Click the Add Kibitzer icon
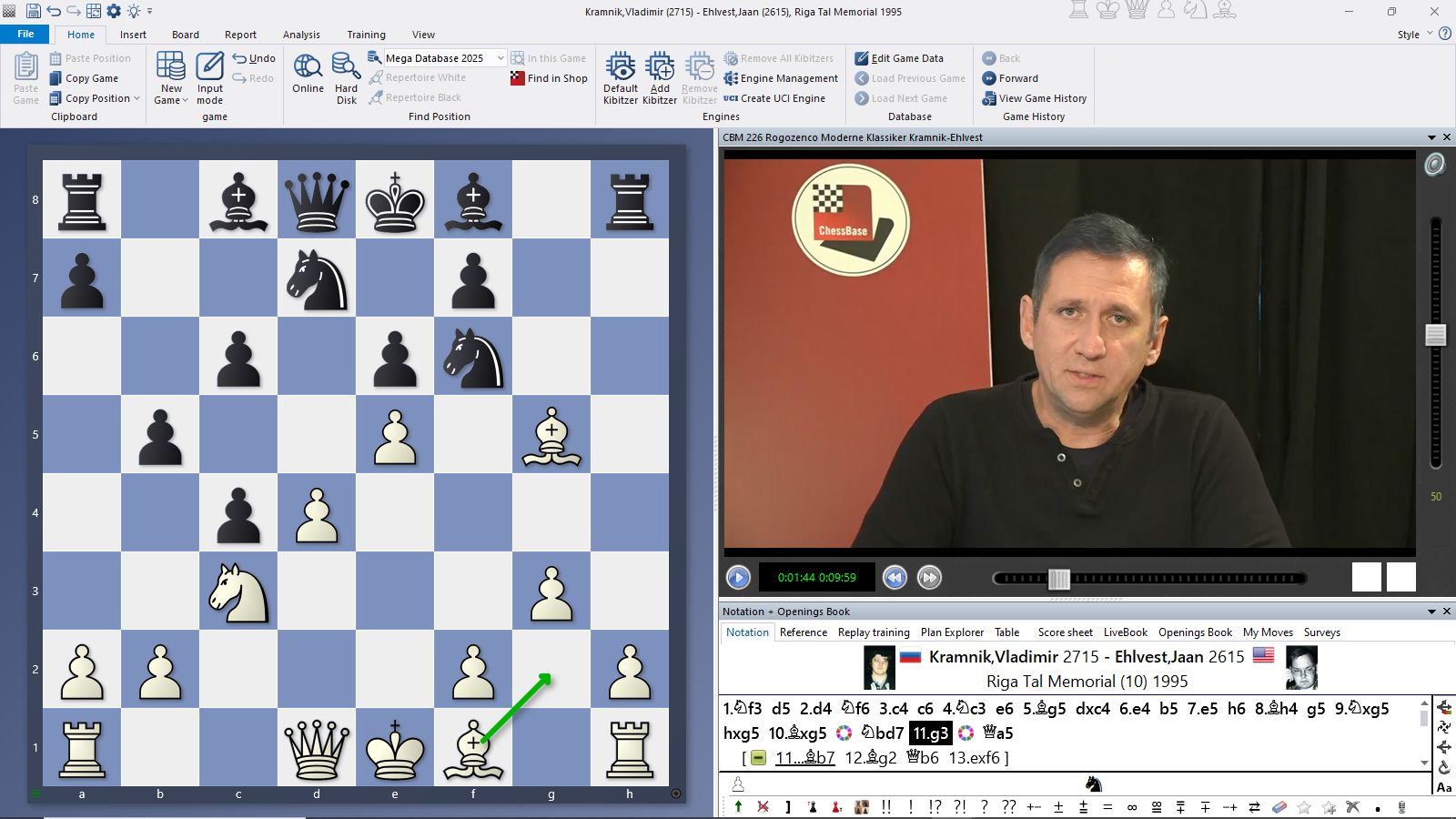Image resolution: width=1456 pixels, height=819 pixels. 660,68
